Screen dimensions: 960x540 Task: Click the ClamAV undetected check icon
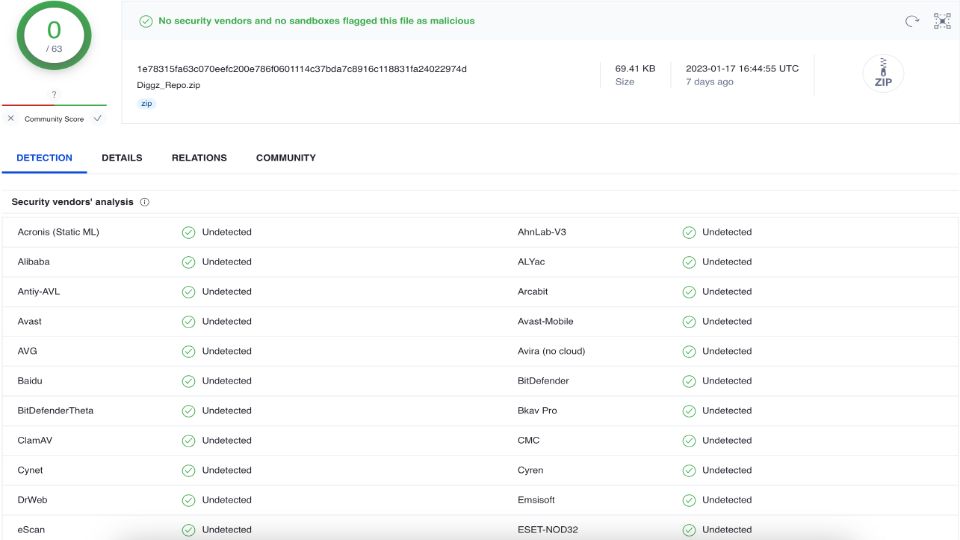pos(189,441)
